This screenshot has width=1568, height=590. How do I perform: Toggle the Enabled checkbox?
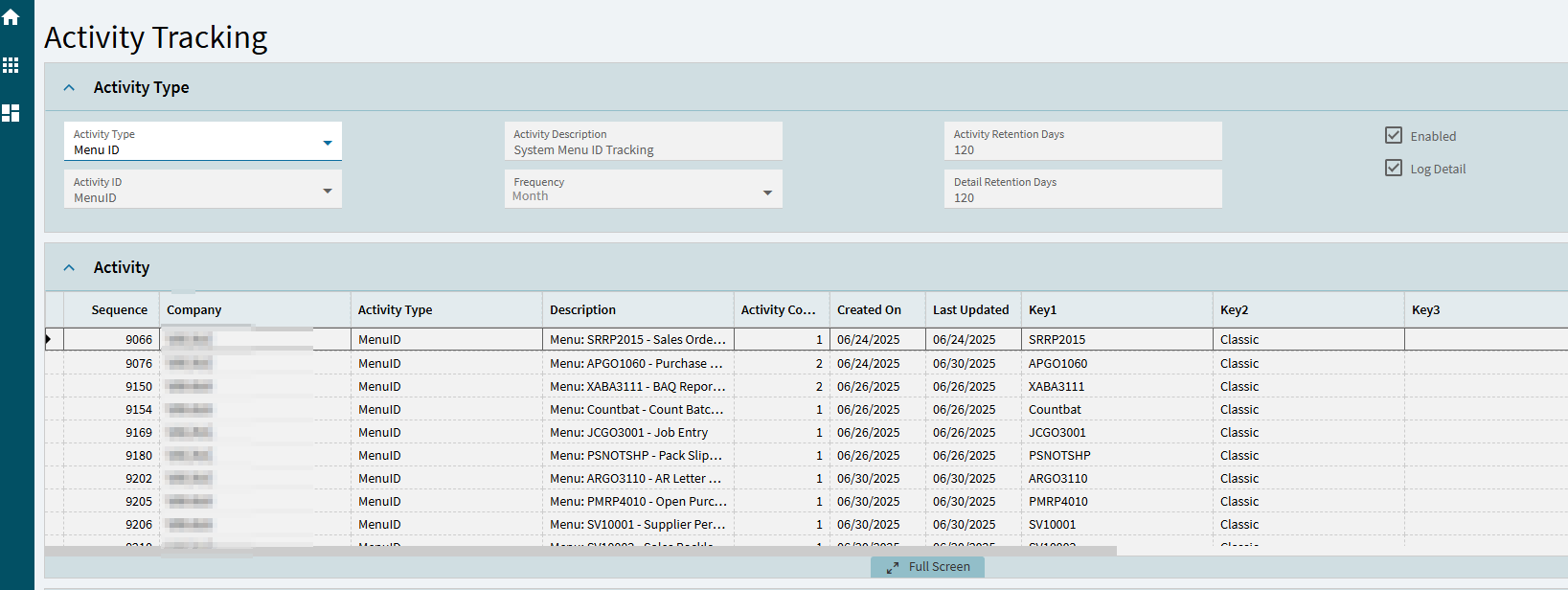[1394, 136]
